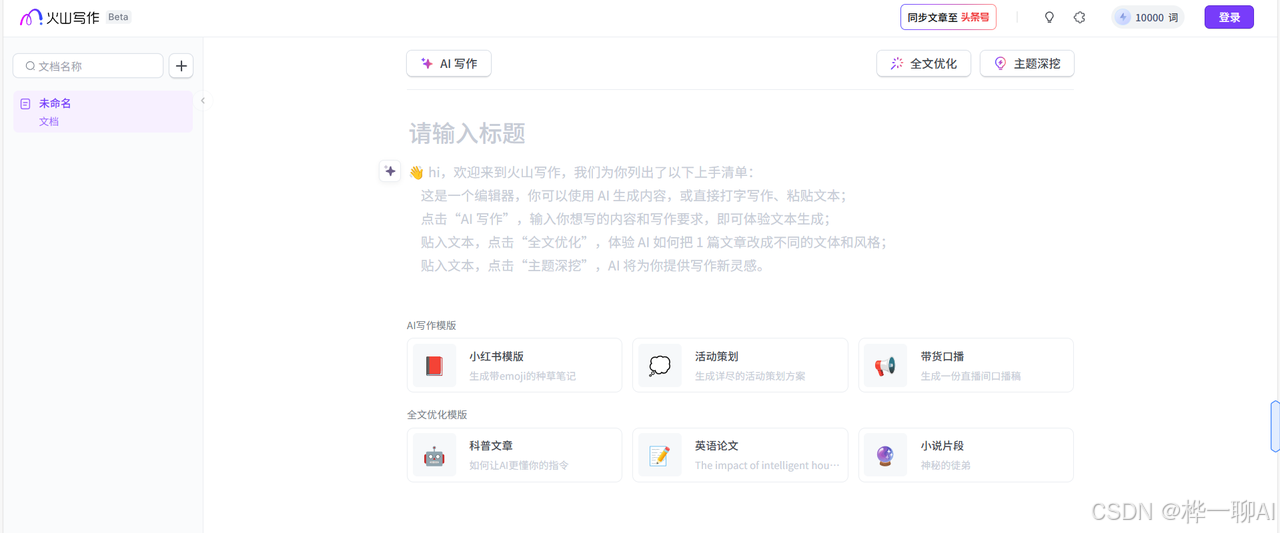Select the 小说片段 template card

click(966, 455)
